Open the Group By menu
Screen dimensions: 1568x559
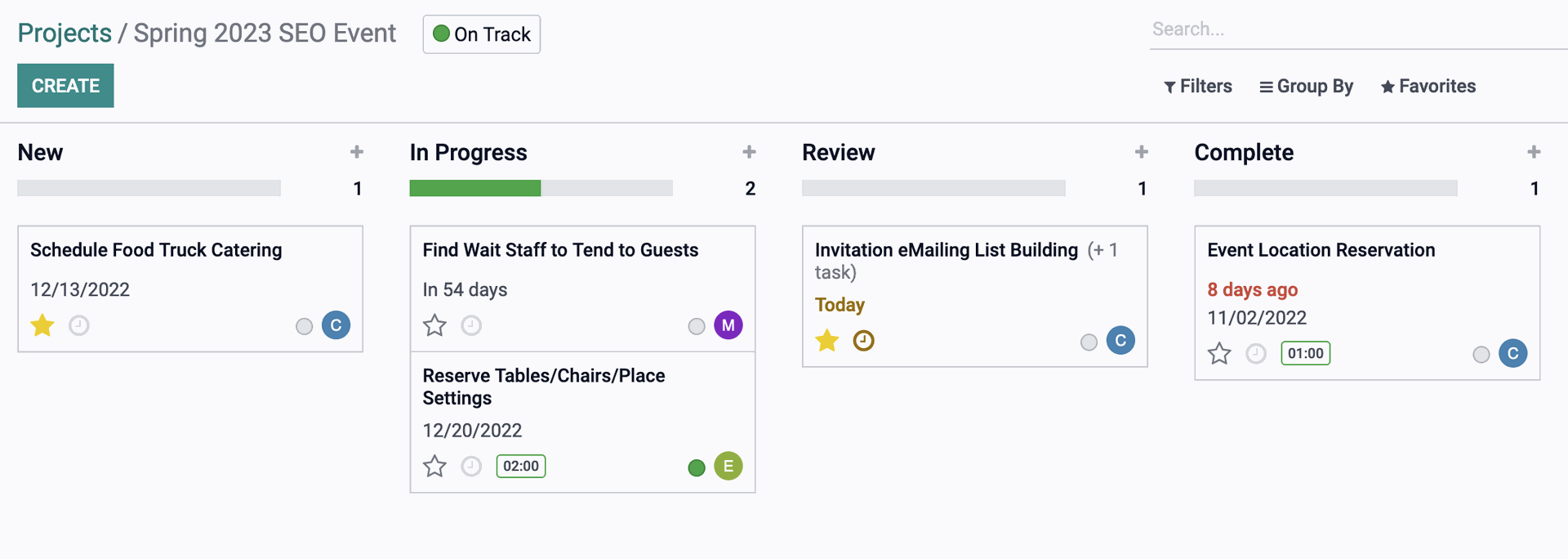coord(1307,86)
